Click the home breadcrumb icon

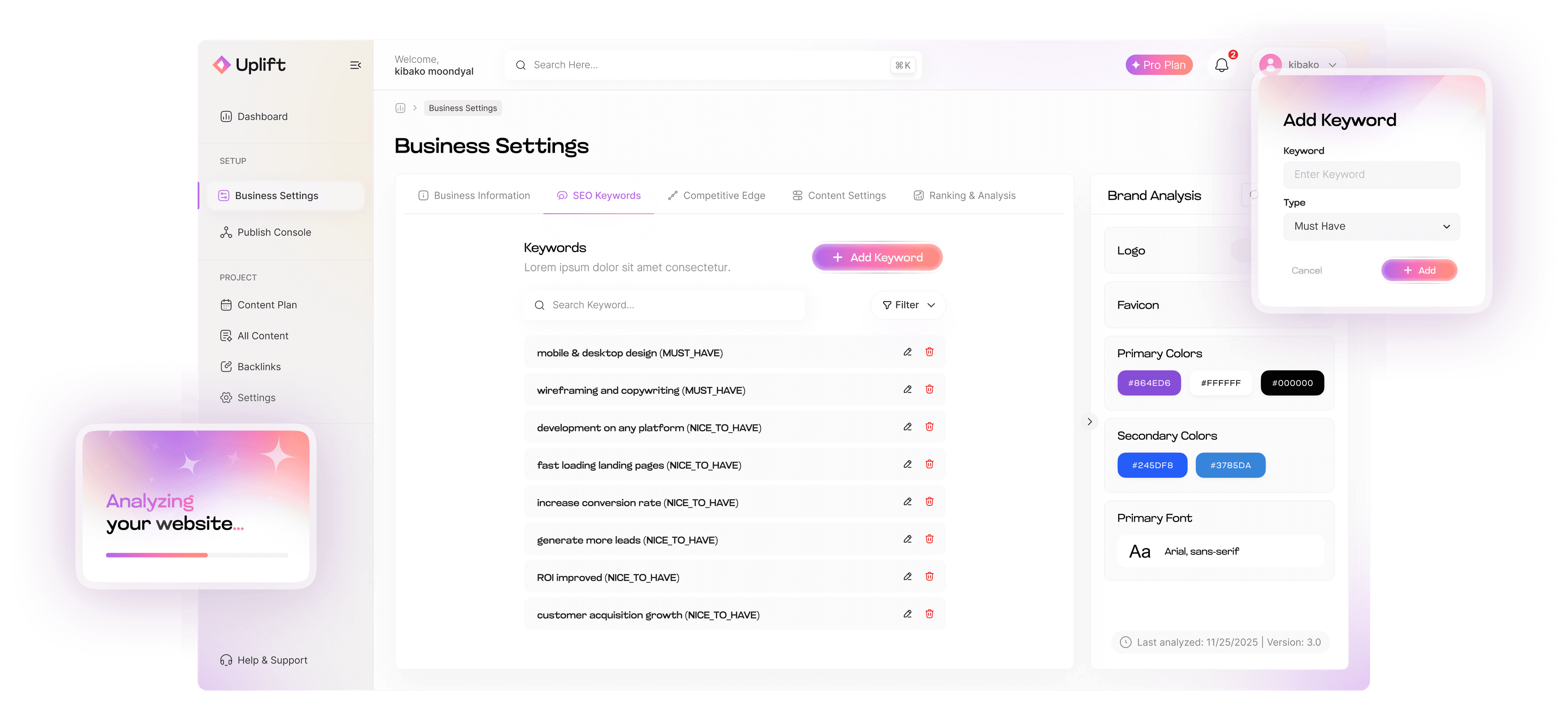pyautogui.click(x=400, y=108)
